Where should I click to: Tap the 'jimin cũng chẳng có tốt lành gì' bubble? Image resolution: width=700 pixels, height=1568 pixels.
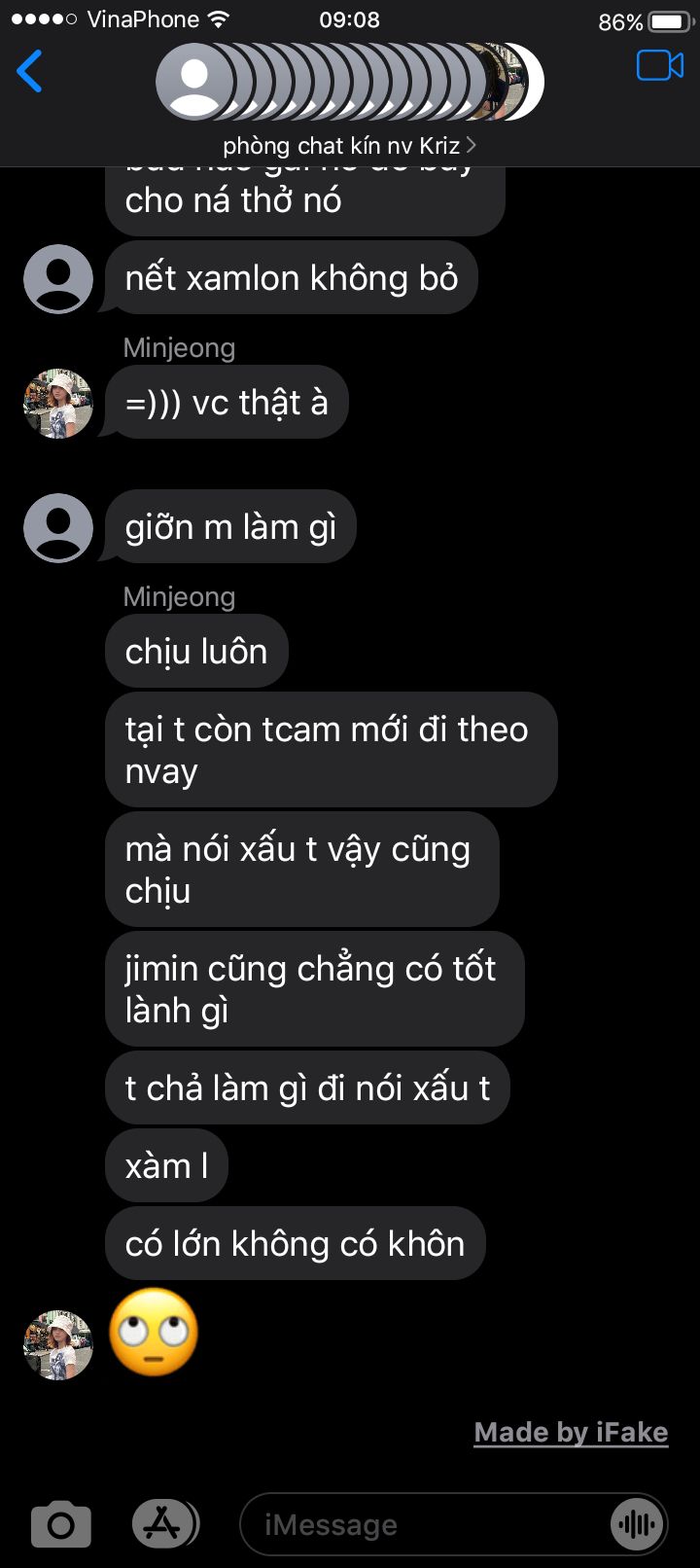[x=315, y=988]
